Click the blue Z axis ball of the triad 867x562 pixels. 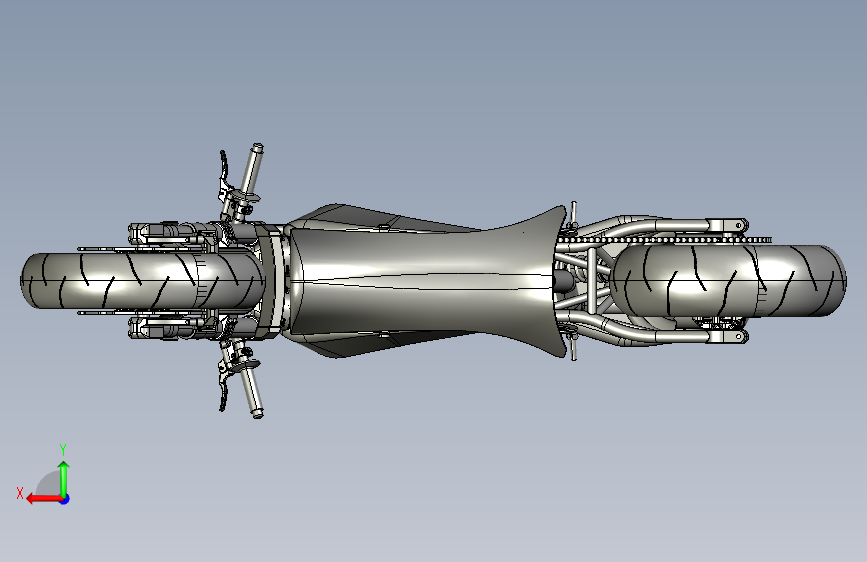(x=65, y=499)
